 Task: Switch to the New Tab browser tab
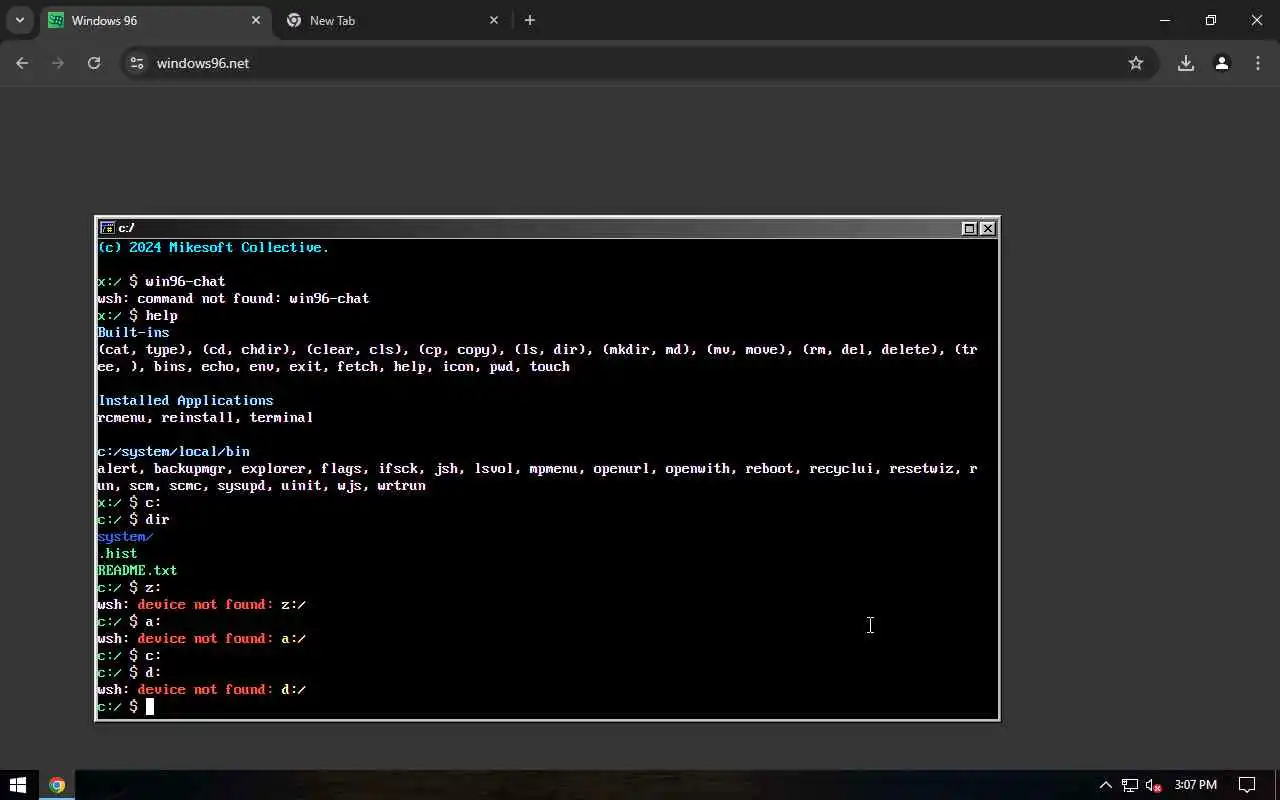(392, 20)
